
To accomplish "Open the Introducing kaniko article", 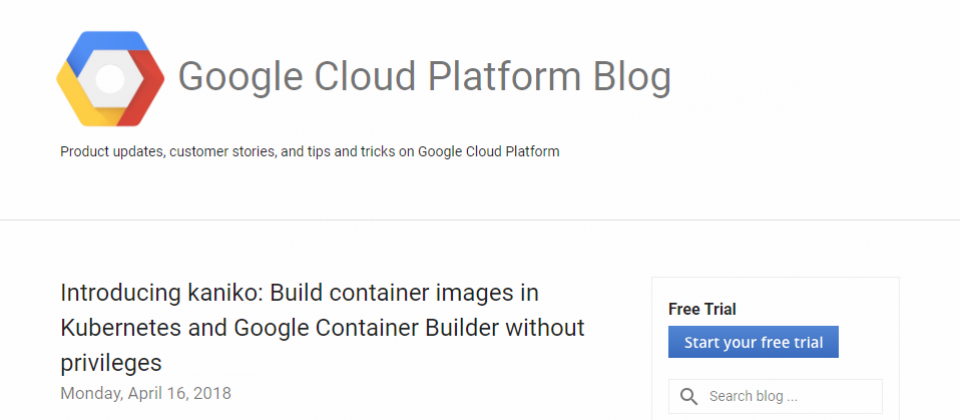I will coord(323,328).
